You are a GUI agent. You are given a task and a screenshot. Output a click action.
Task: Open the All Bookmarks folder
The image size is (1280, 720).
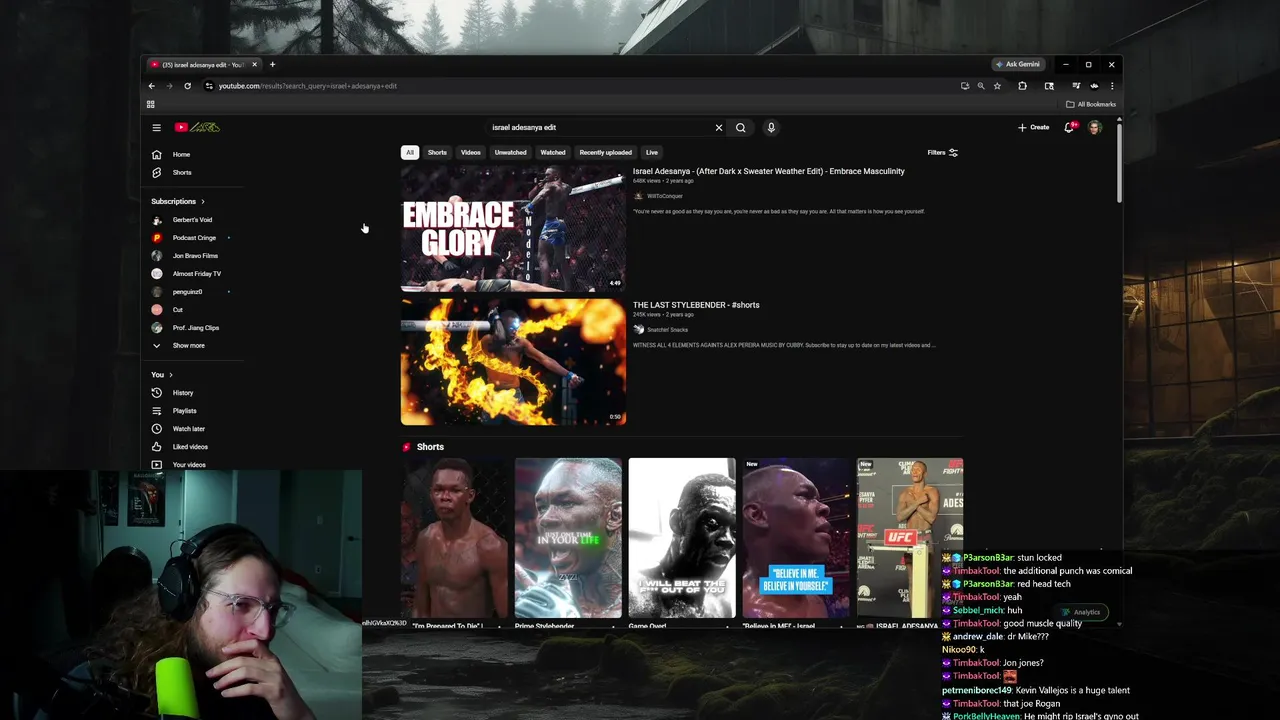coord(1091,104)
